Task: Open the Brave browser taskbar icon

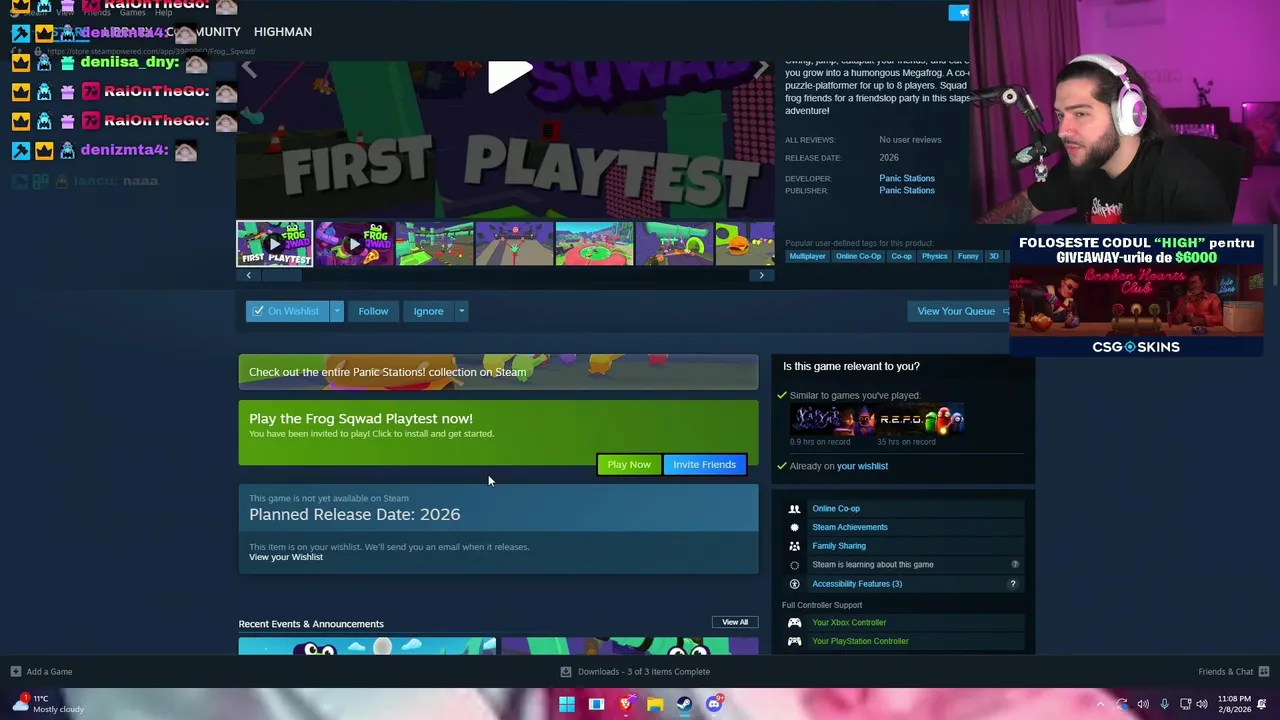Action: tap(626, 704)
